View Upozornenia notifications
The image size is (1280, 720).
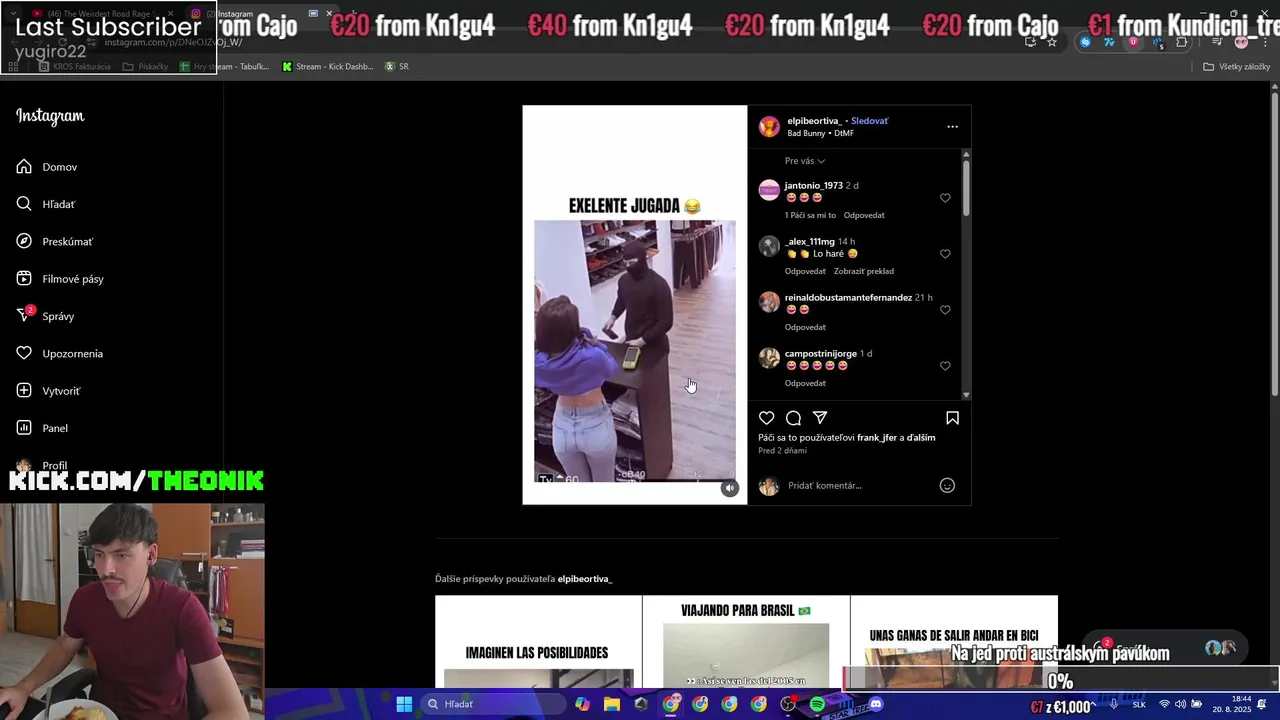coord(60,353)
